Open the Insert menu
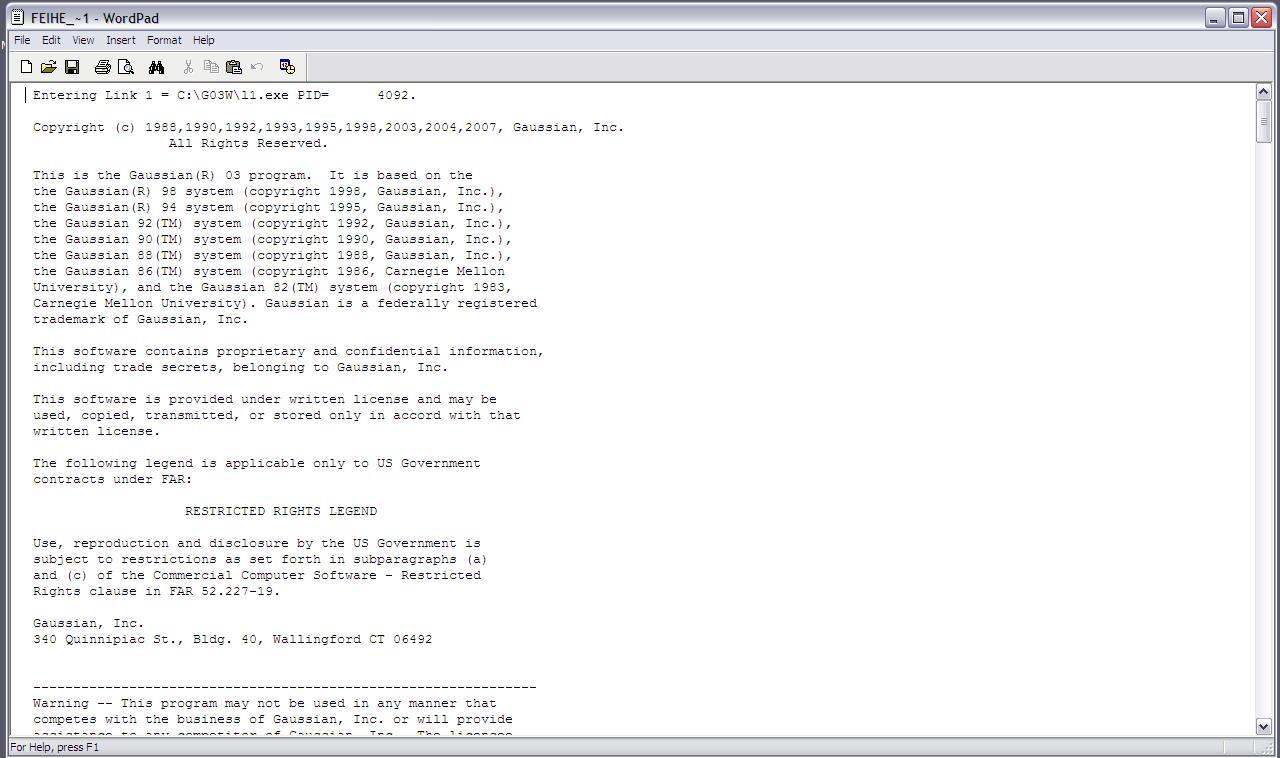 (121, 40)
